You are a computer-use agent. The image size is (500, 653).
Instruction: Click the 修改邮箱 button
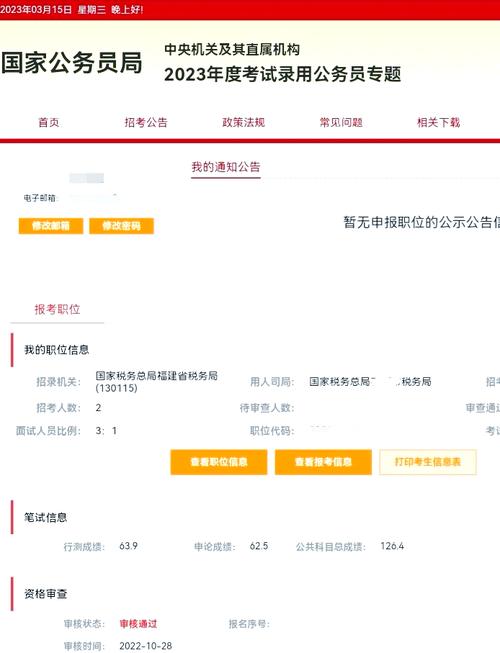(x=51, y=226)
